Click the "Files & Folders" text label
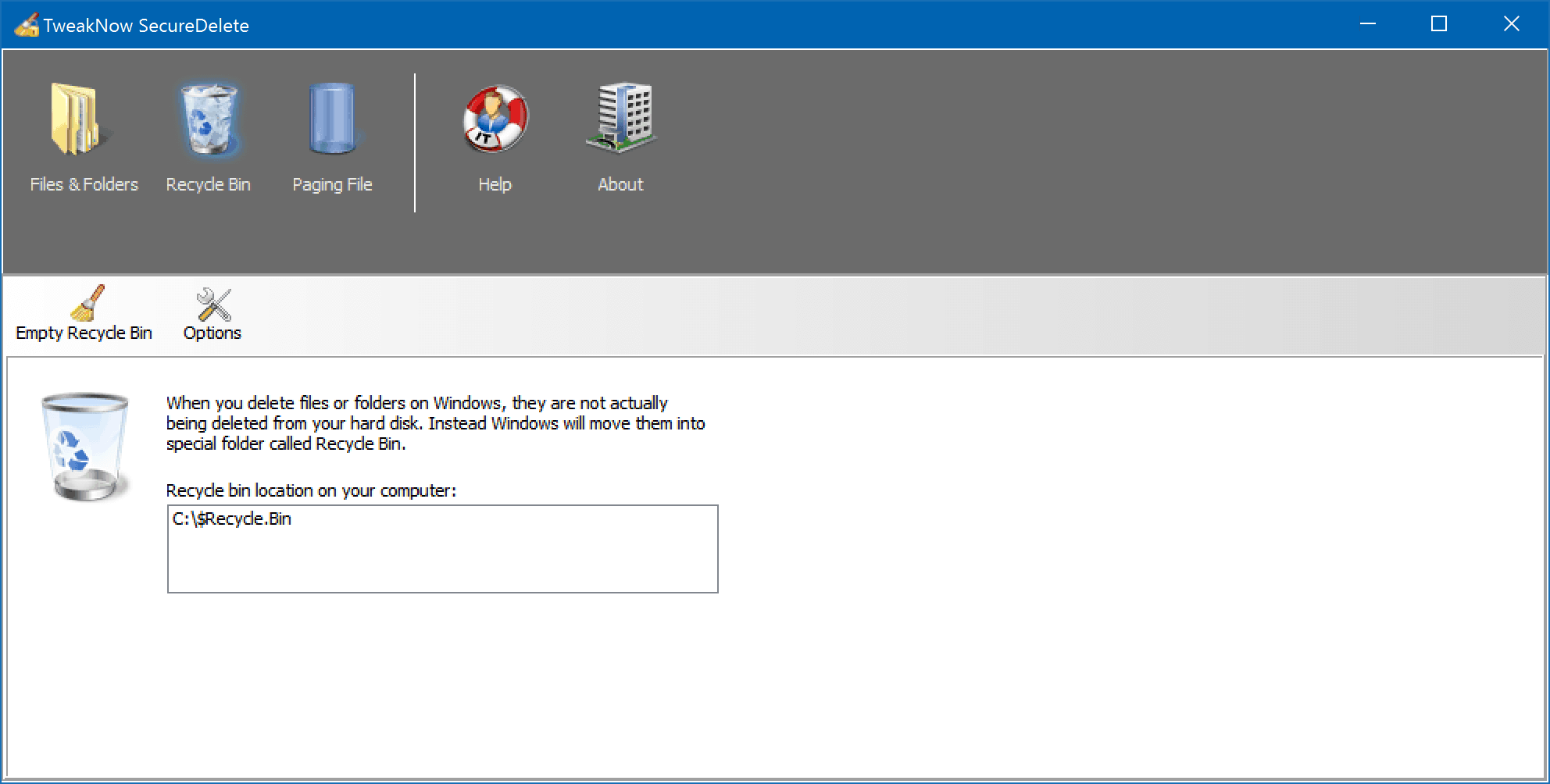 pyautogui.click(x=84, y=184)
